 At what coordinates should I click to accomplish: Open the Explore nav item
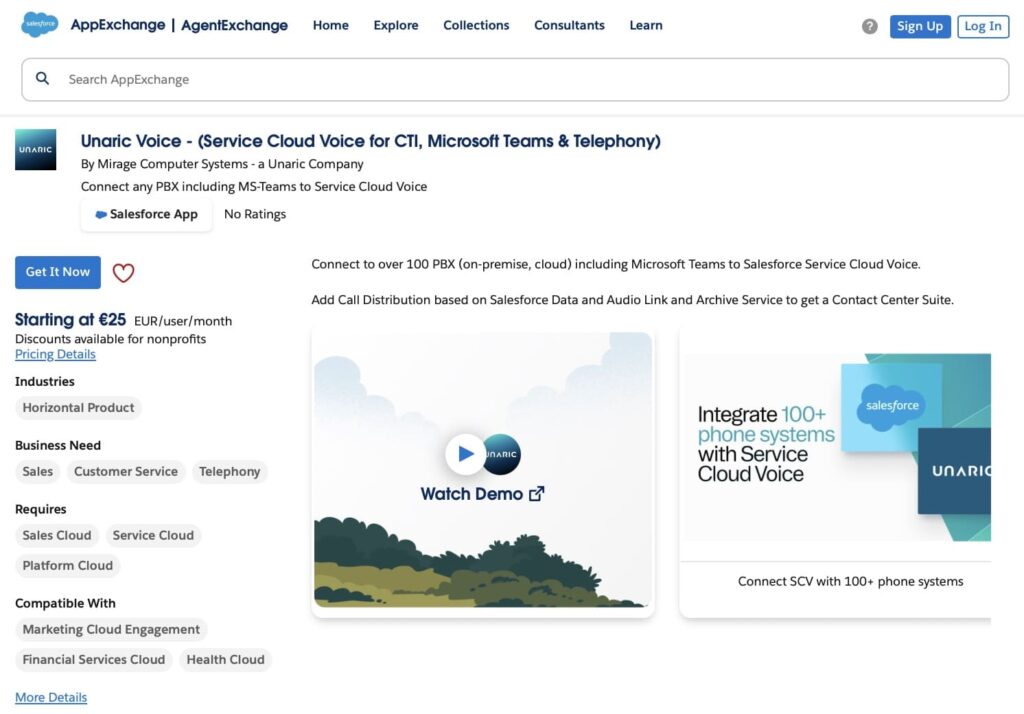(396, 25)
